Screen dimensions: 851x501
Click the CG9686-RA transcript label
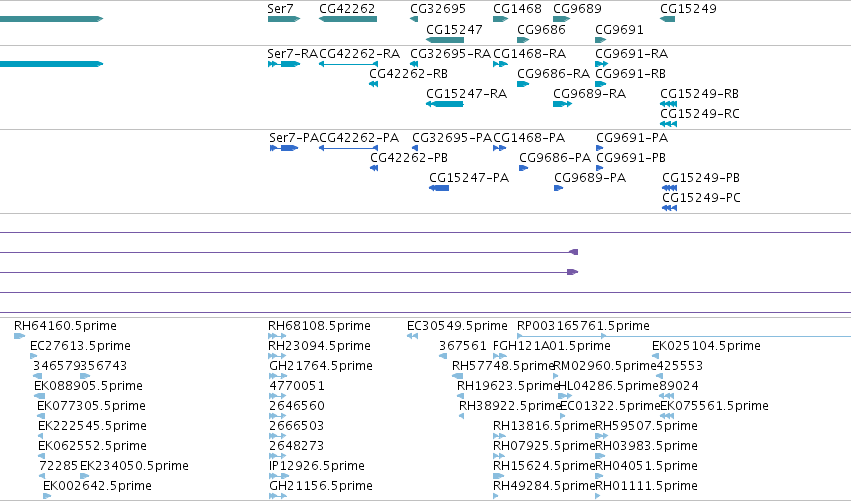[554, 74]
